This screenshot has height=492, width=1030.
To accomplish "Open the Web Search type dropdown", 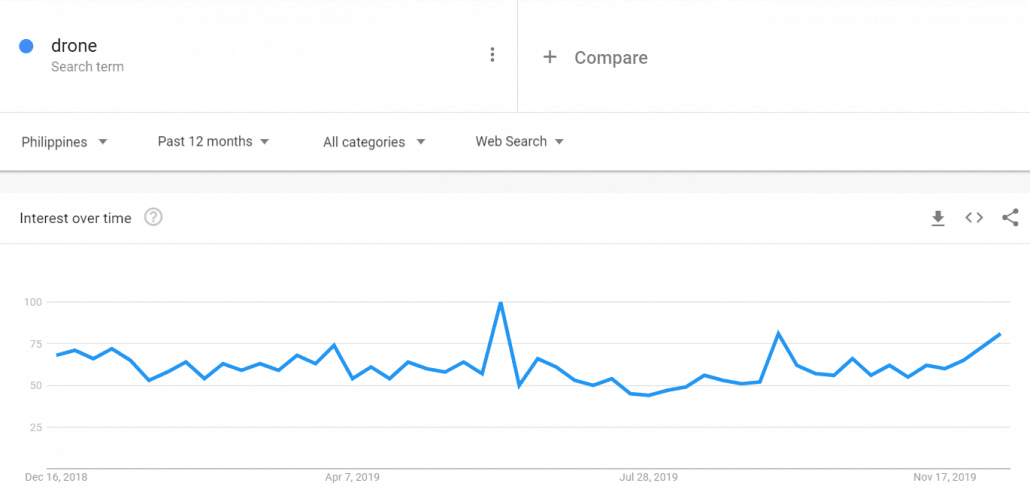I will (x=519, y=142).
